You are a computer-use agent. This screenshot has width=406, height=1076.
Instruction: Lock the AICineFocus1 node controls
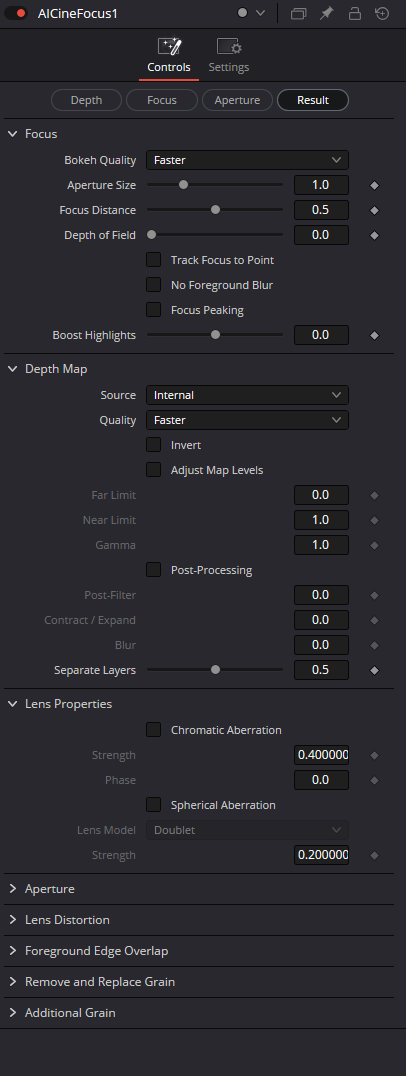pyautogui.click(x=355, y=13)
